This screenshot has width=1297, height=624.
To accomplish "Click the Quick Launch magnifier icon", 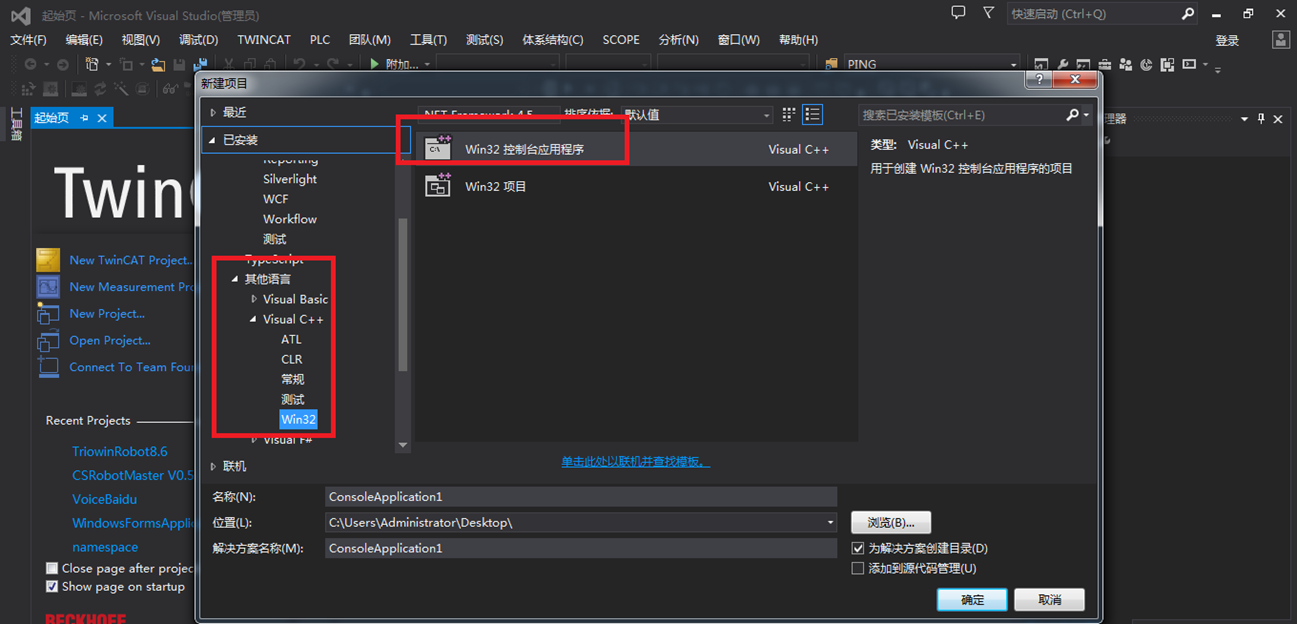I will tap(1188, 14).
